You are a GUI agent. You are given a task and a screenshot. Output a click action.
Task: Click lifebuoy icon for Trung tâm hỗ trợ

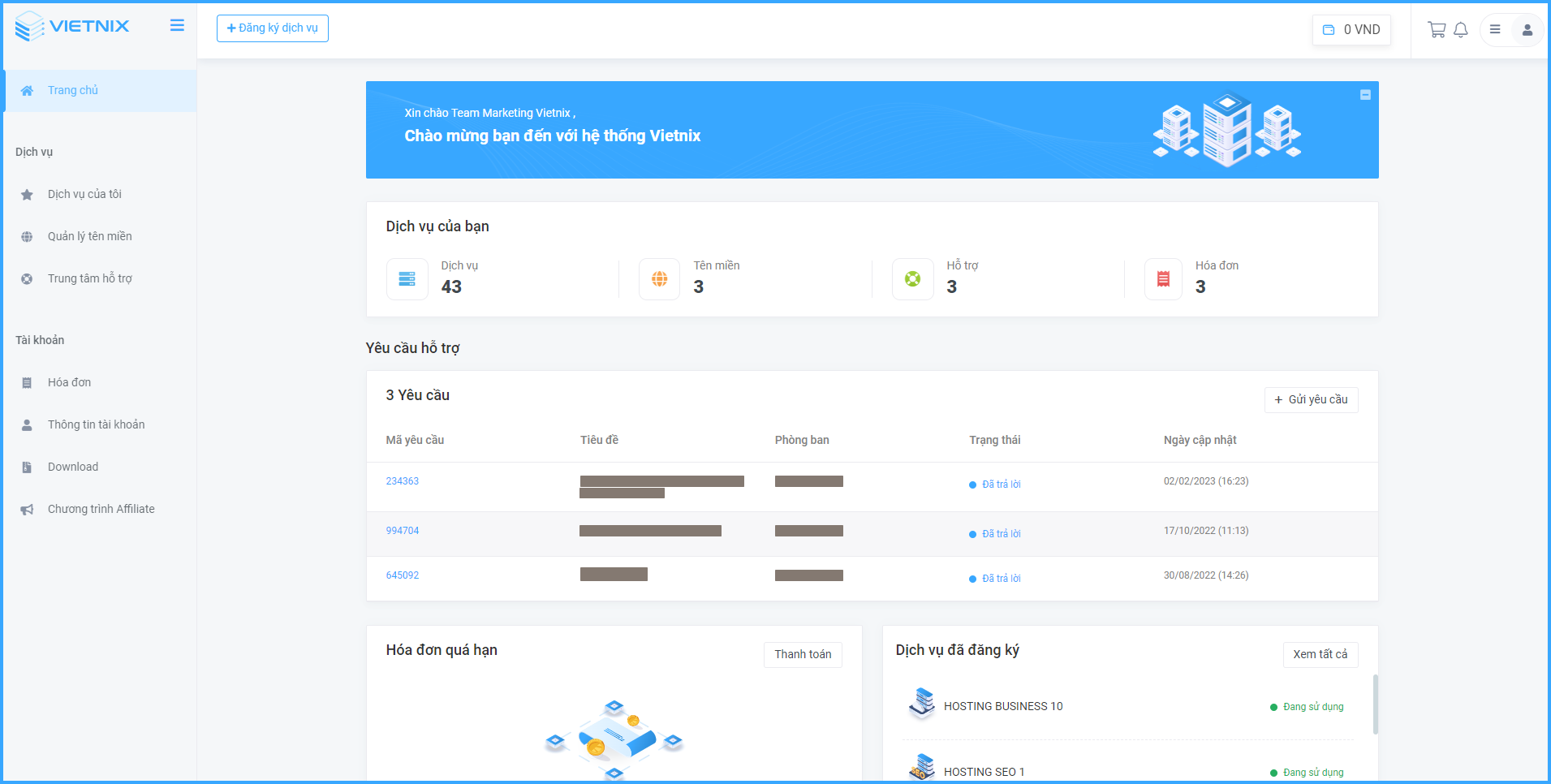27,279
